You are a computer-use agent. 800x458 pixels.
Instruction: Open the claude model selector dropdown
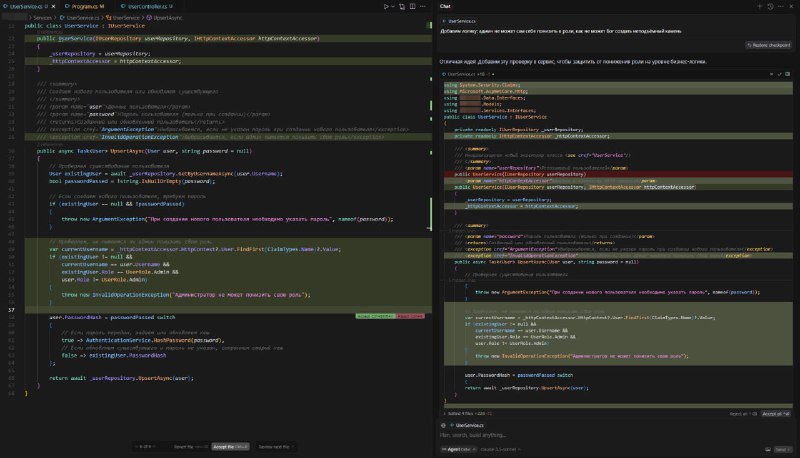[501, 449]
